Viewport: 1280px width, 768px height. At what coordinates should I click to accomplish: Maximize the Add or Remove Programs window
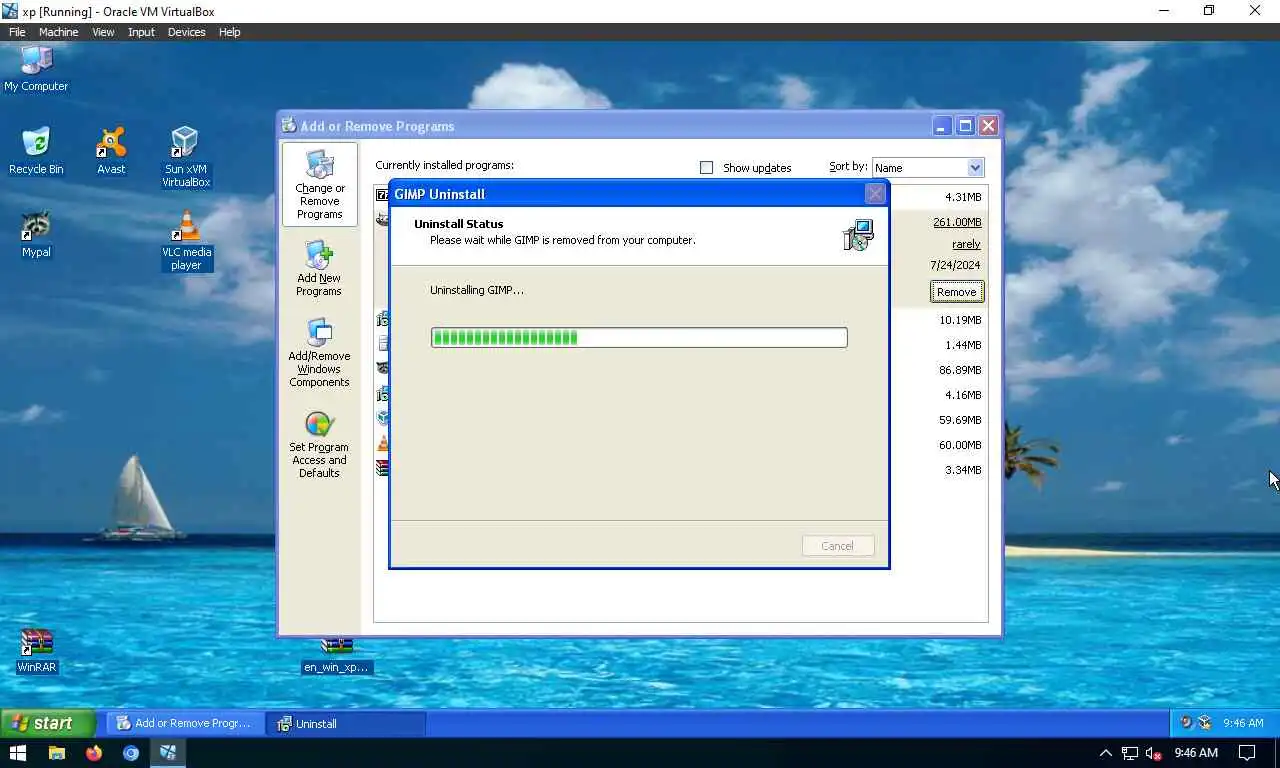coord(965,126)
